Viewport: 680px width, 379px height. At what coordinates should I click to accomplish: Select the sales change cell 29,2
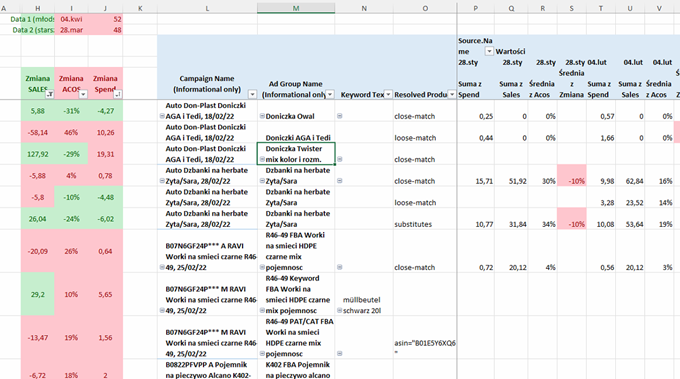(x=38, y=294)
